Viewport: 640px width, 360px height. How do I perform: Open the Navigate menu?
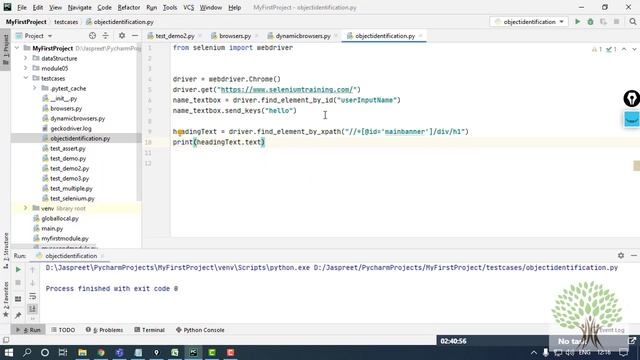tap(80, 7)
